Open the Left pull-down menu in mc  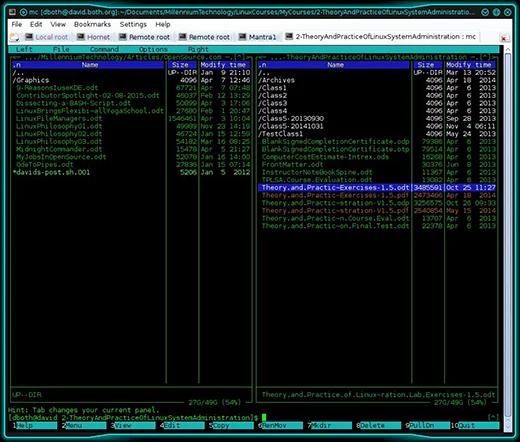coord(24,49)
